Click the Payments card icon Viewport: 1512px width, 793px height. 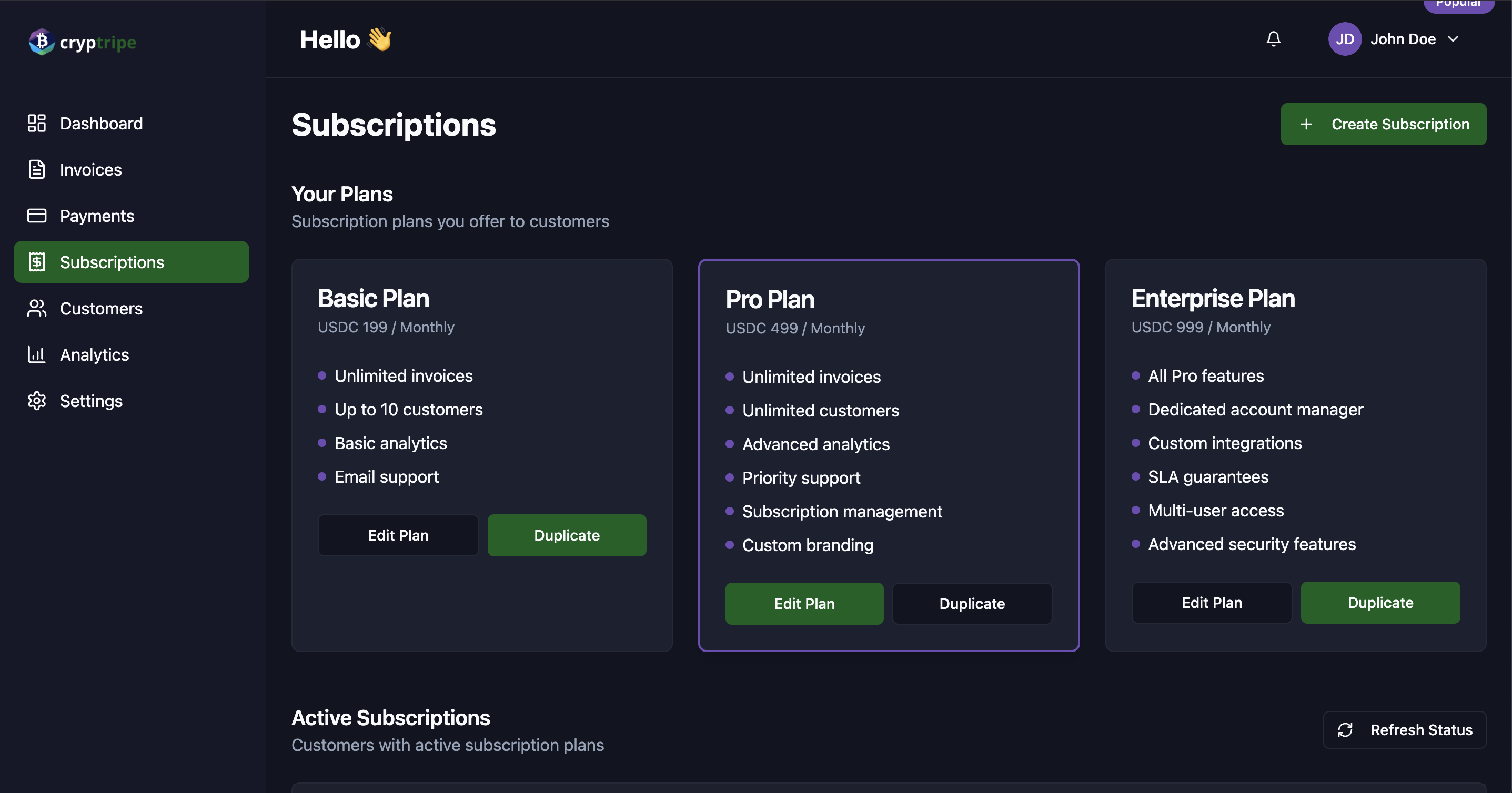(x=36, y=216)
